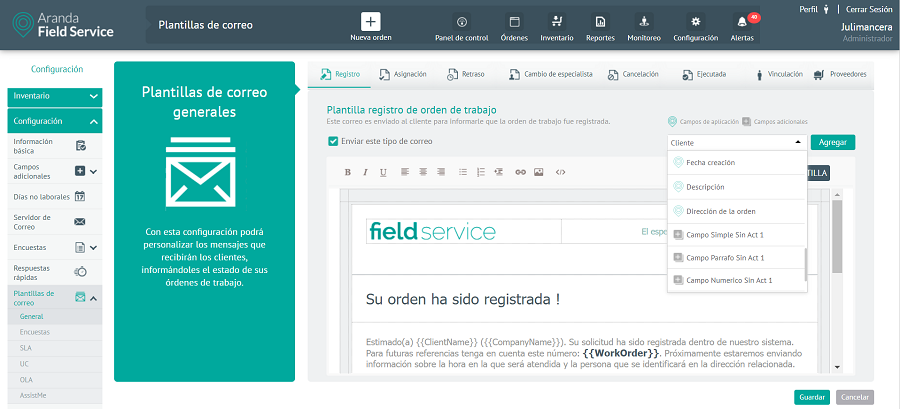The image size is (900, 409).
Task: Insert an image with the picture icon
Action: point(538,172)
